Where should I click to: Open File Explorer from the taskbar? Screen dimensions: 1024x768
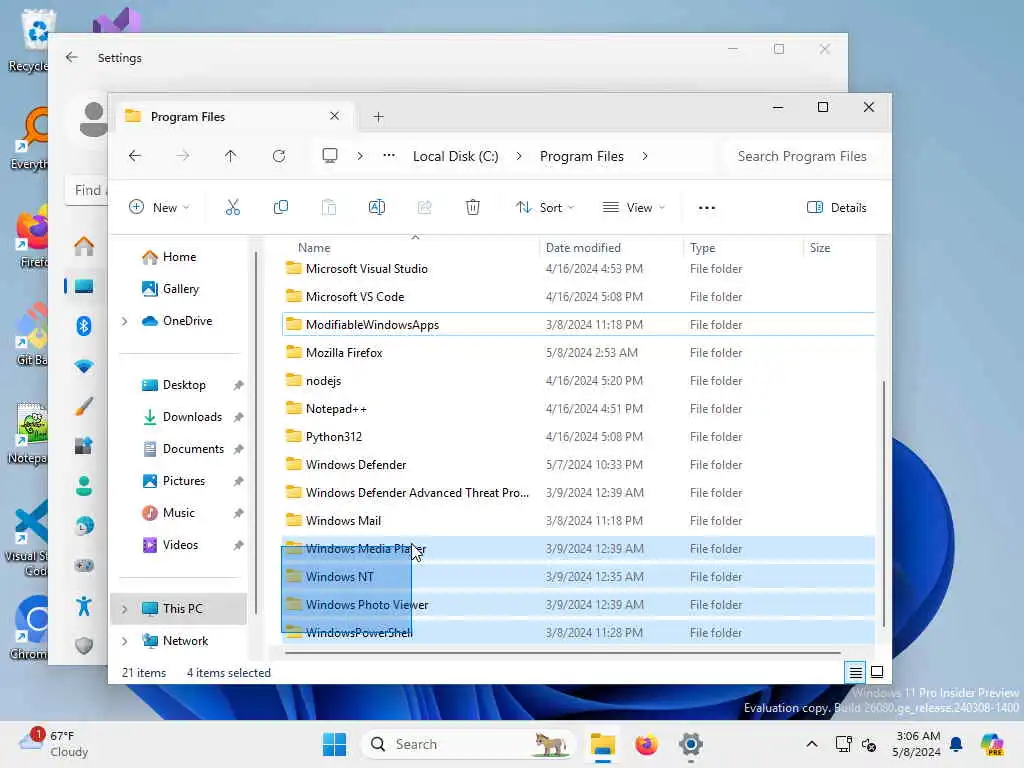click(x=603, y=744)
